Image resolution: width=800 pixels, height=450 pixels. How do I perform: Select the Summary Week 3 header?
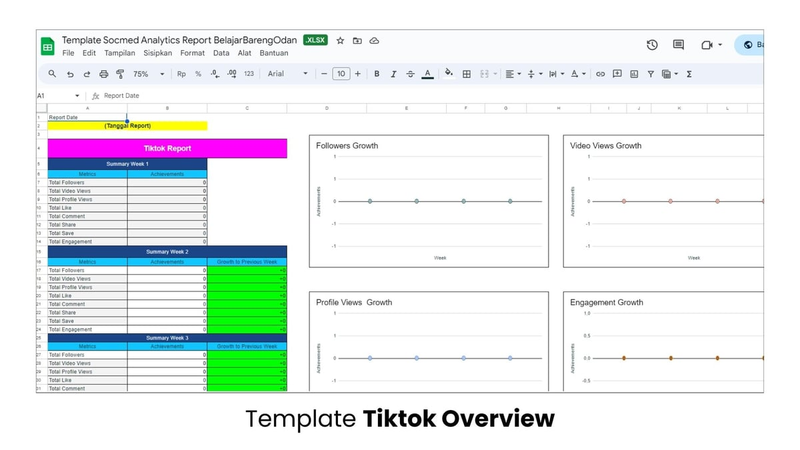coord(167,338)
